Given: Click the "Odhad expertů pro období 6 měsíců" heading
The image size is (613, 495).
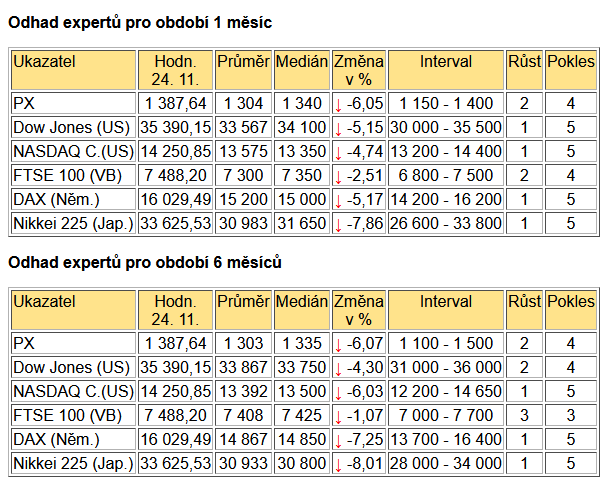Looking at the screenshot, I should [145, 263].
